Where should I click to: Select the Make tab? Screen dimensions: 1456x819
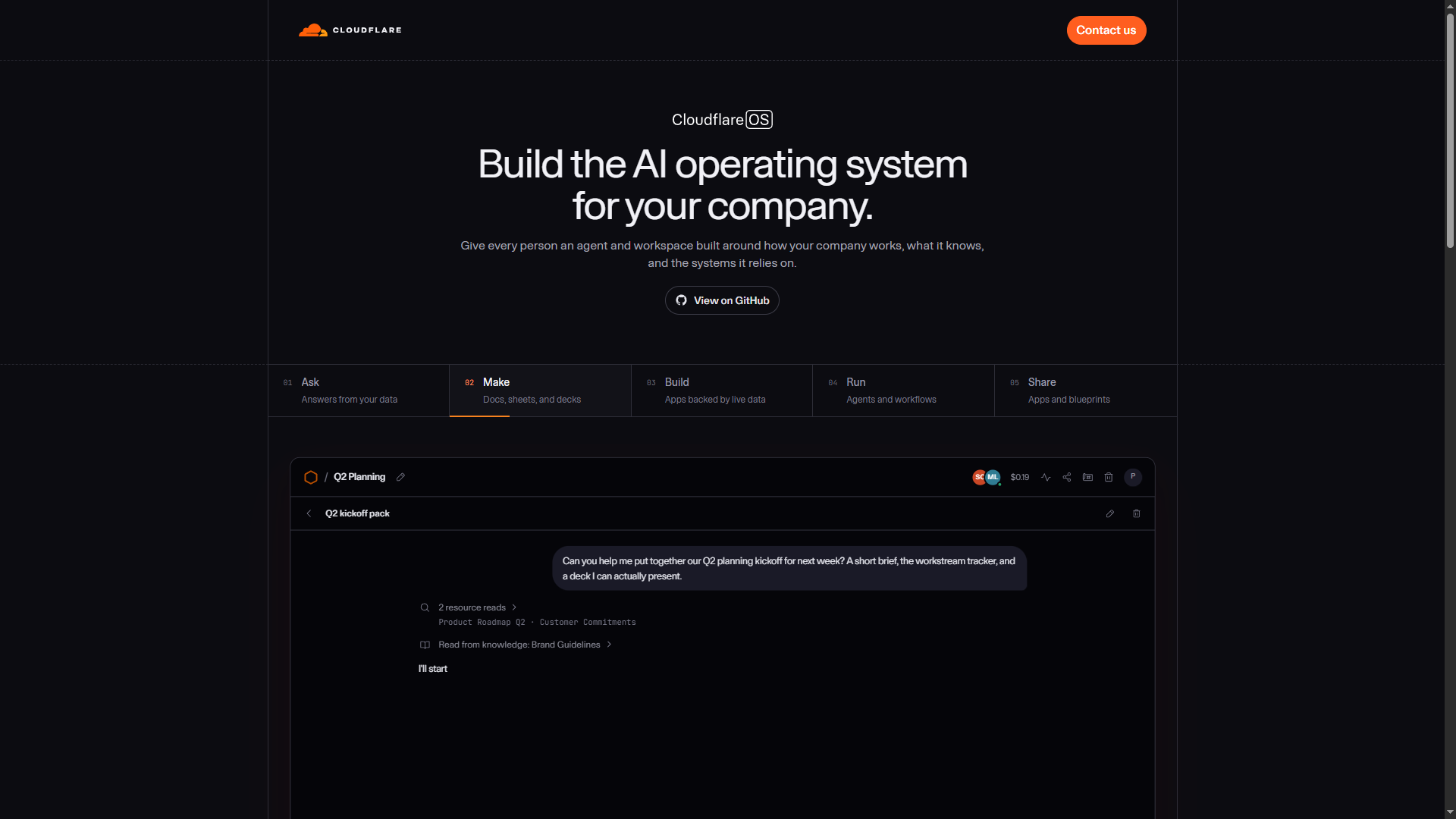click(541, 391)
